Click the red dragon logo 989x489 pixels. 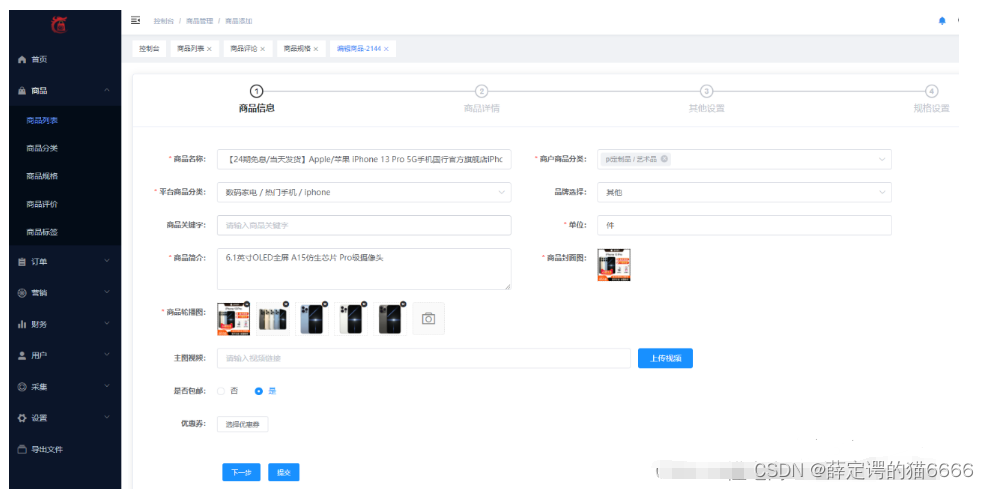click(x=59, y=25)
